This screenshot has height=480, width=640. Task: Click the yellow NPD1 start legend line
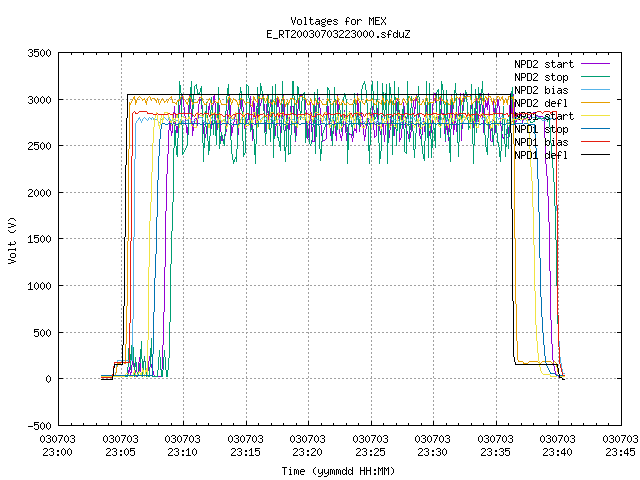[596, 116]
